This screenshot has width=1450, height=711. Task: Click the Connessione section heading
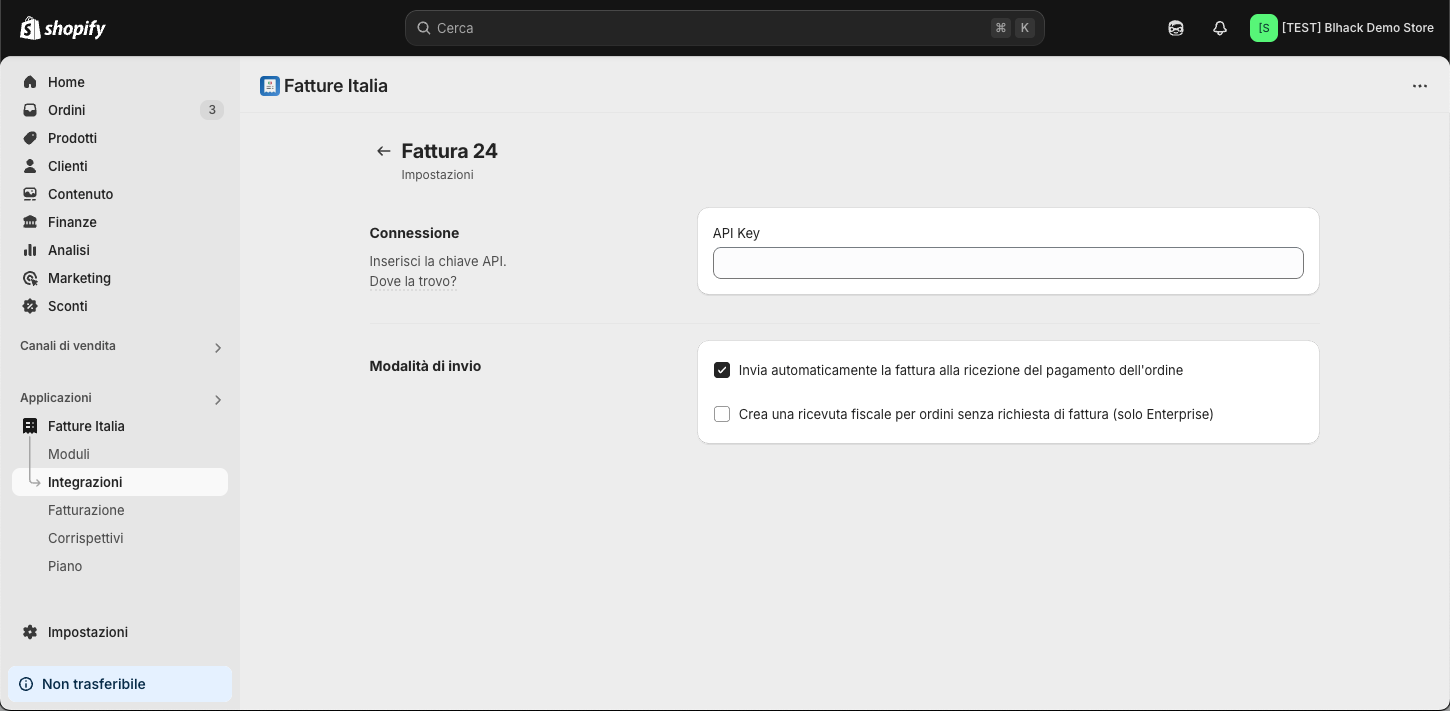[x=414, y=233]
